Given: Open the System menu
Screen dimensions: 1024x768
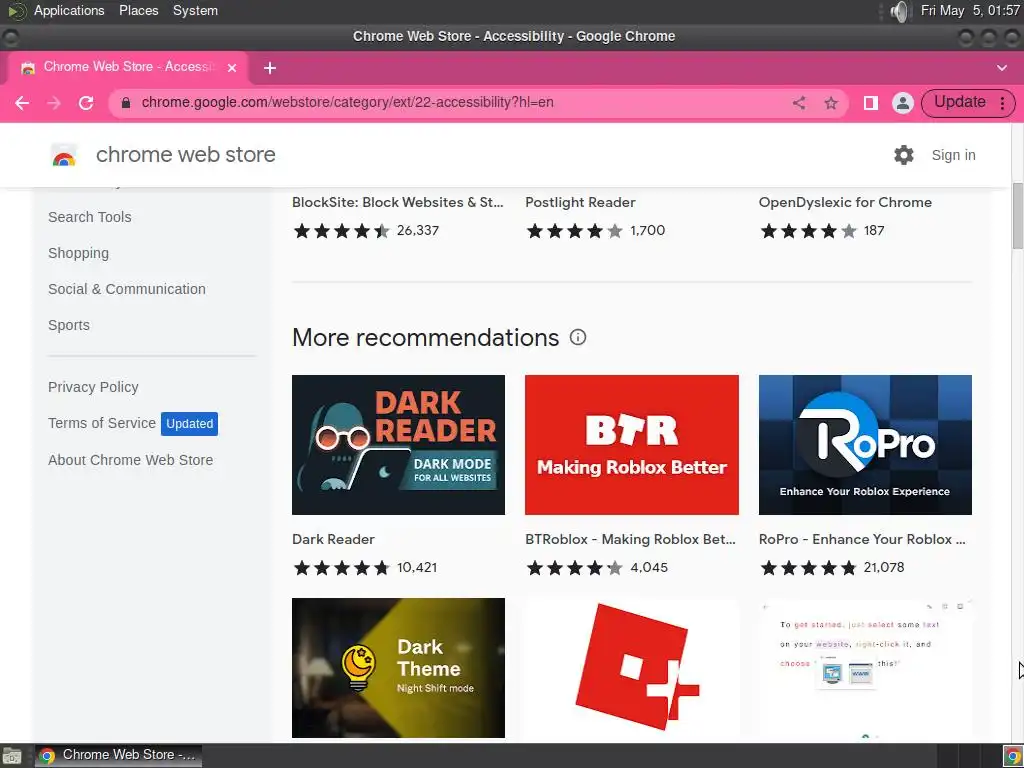Looking at the screenshot, I should click(x=195, y=10).
